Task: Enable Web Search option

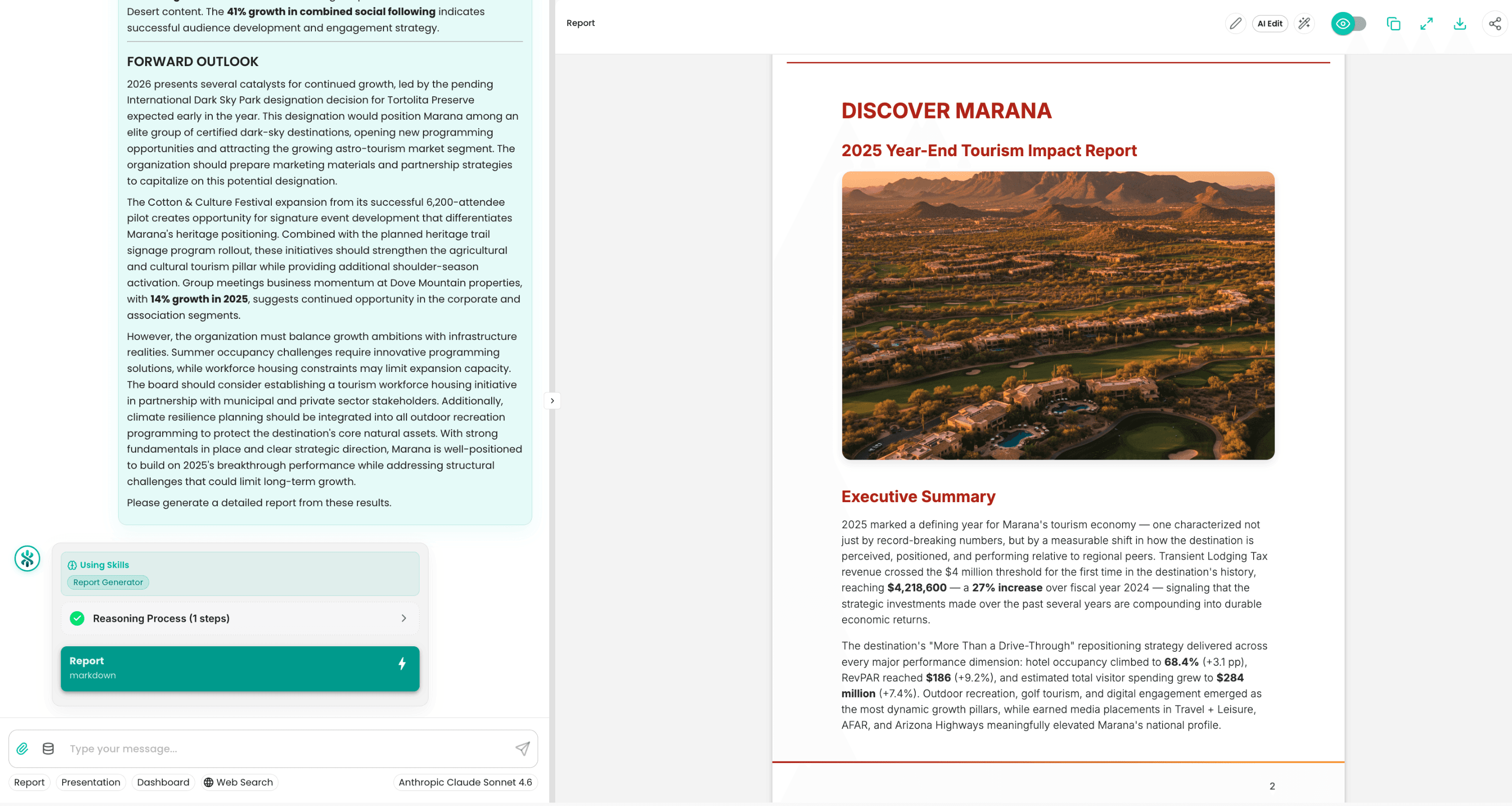Action: click(x=239, y=782)
